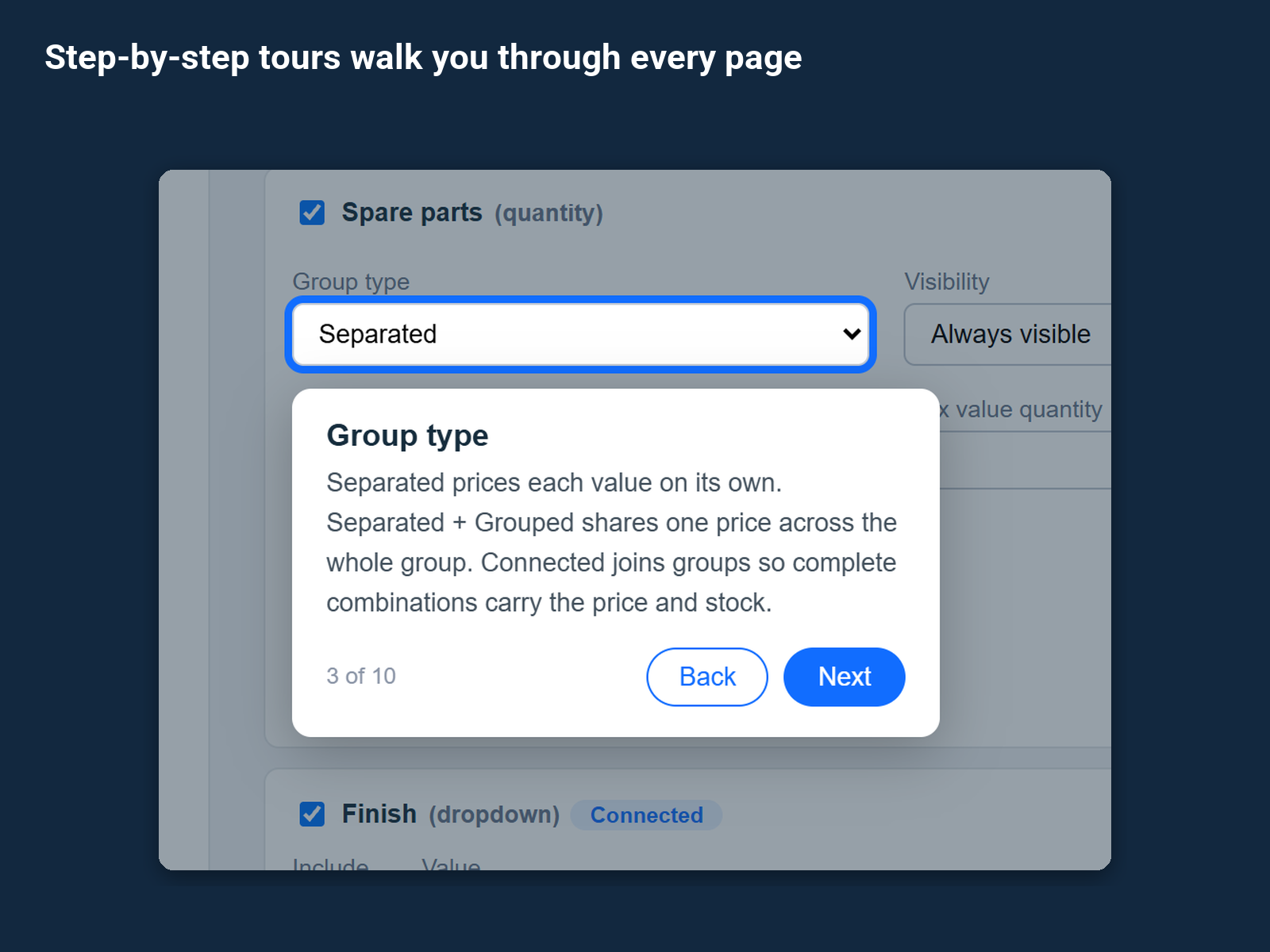Open the Always visible visibility dropdown
This screenshot has height=952, width=1270.
(x=1007, y=334)
